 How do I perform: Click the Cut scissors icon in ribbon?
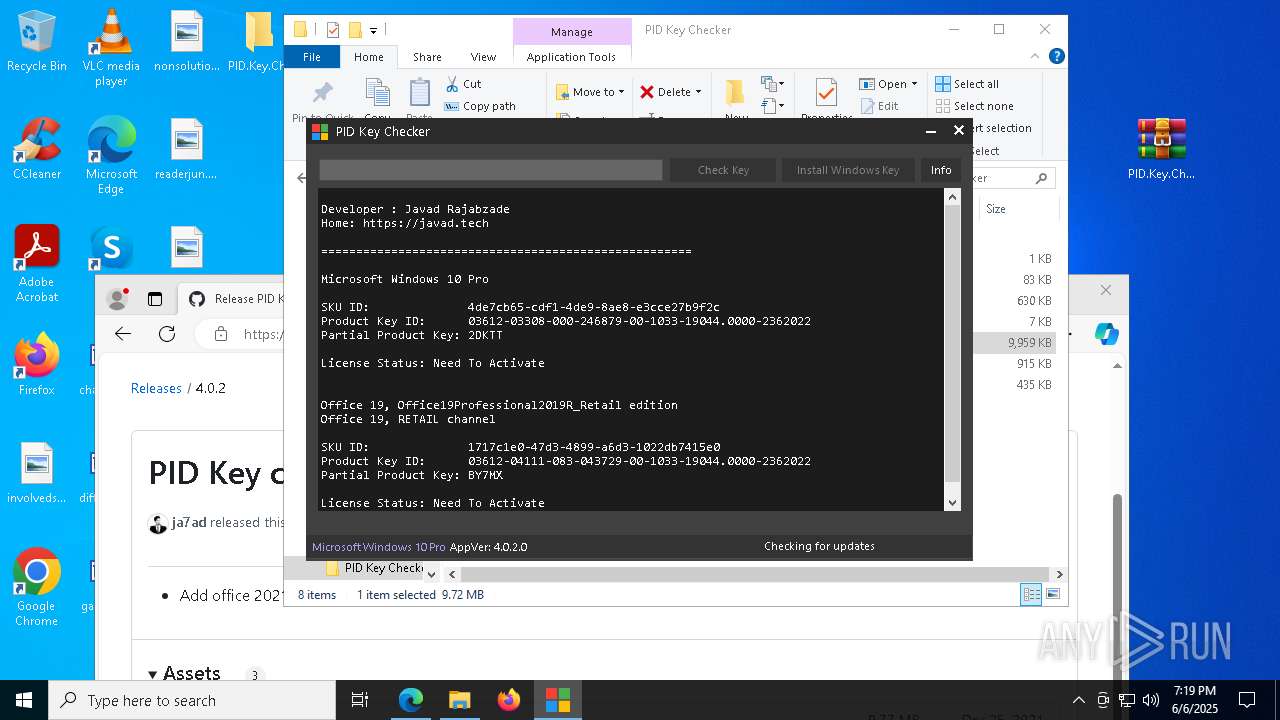pyautogui.click(x=452, y=84)
